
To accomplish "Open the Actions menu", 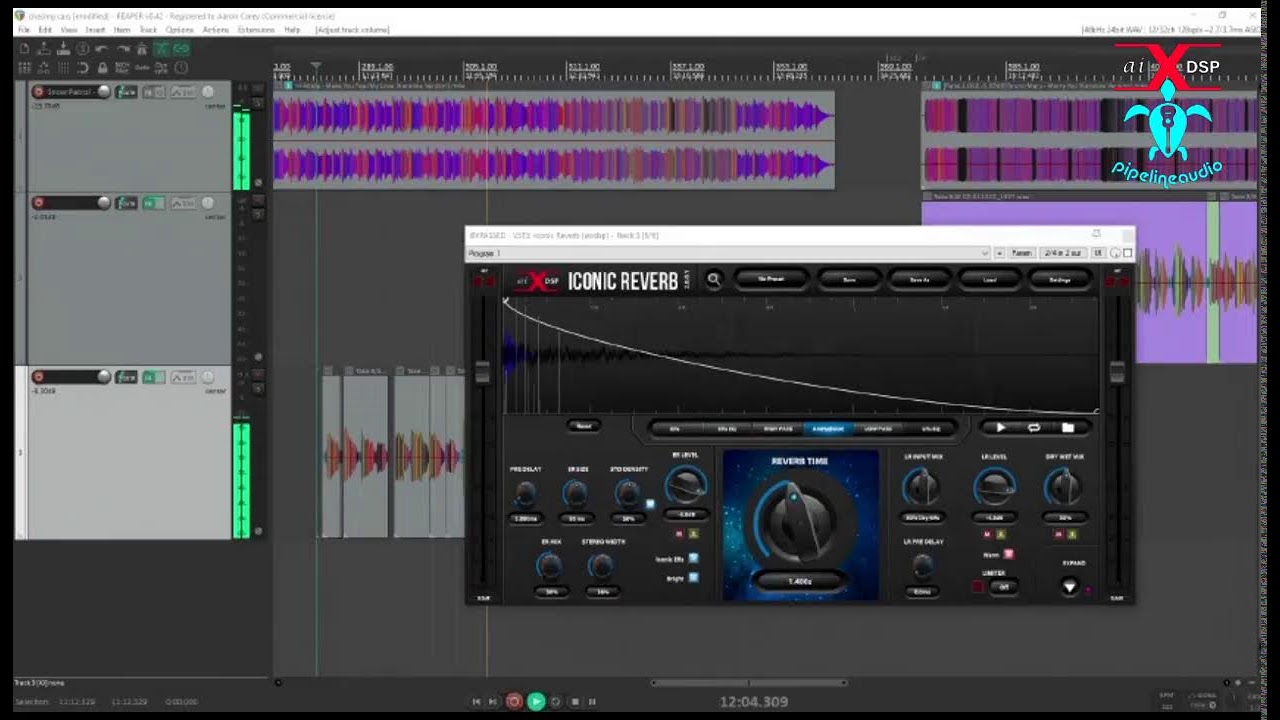I will 215,30.
